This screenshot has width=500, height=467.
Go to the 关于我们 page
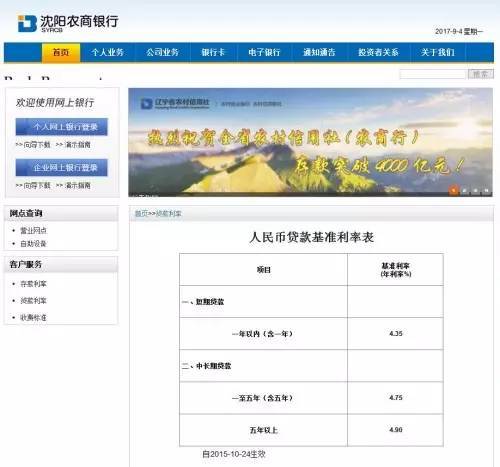tap(438, 52)
